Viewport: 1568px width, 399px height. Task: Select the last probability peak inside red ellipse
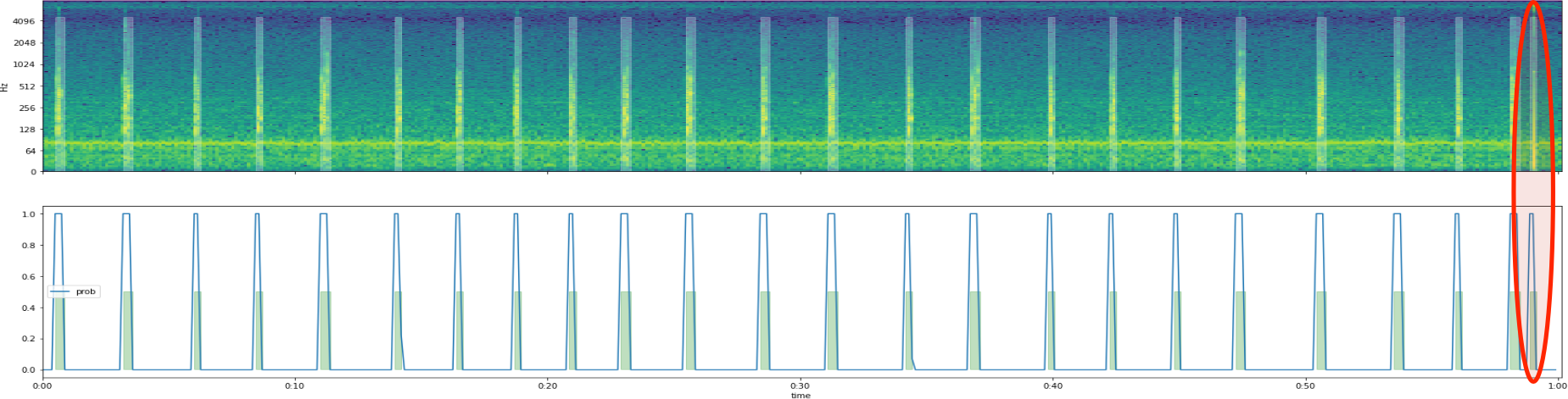1532,215
